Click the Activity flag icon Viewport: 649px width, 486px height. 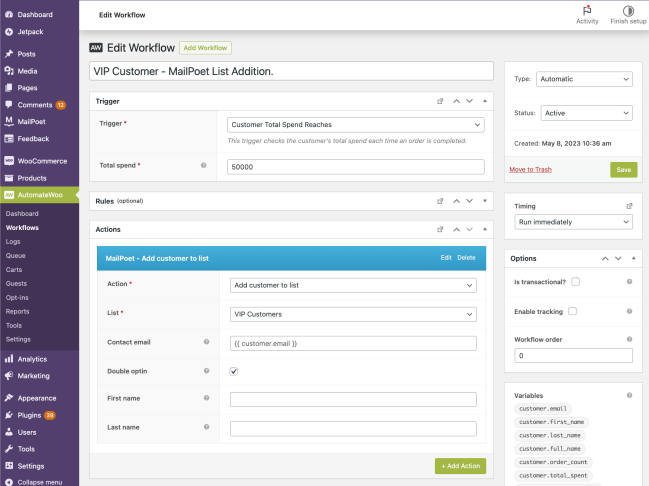click(587, 10)
